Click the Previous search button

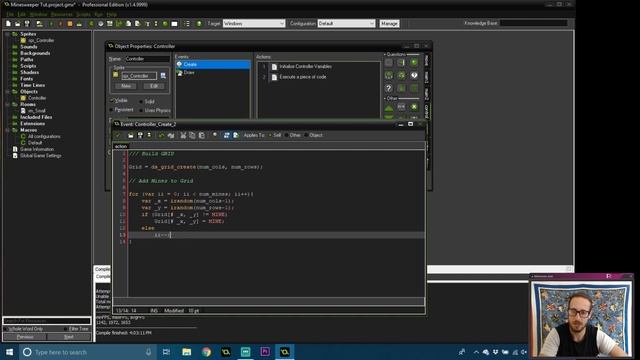click(x=25, y=337)
